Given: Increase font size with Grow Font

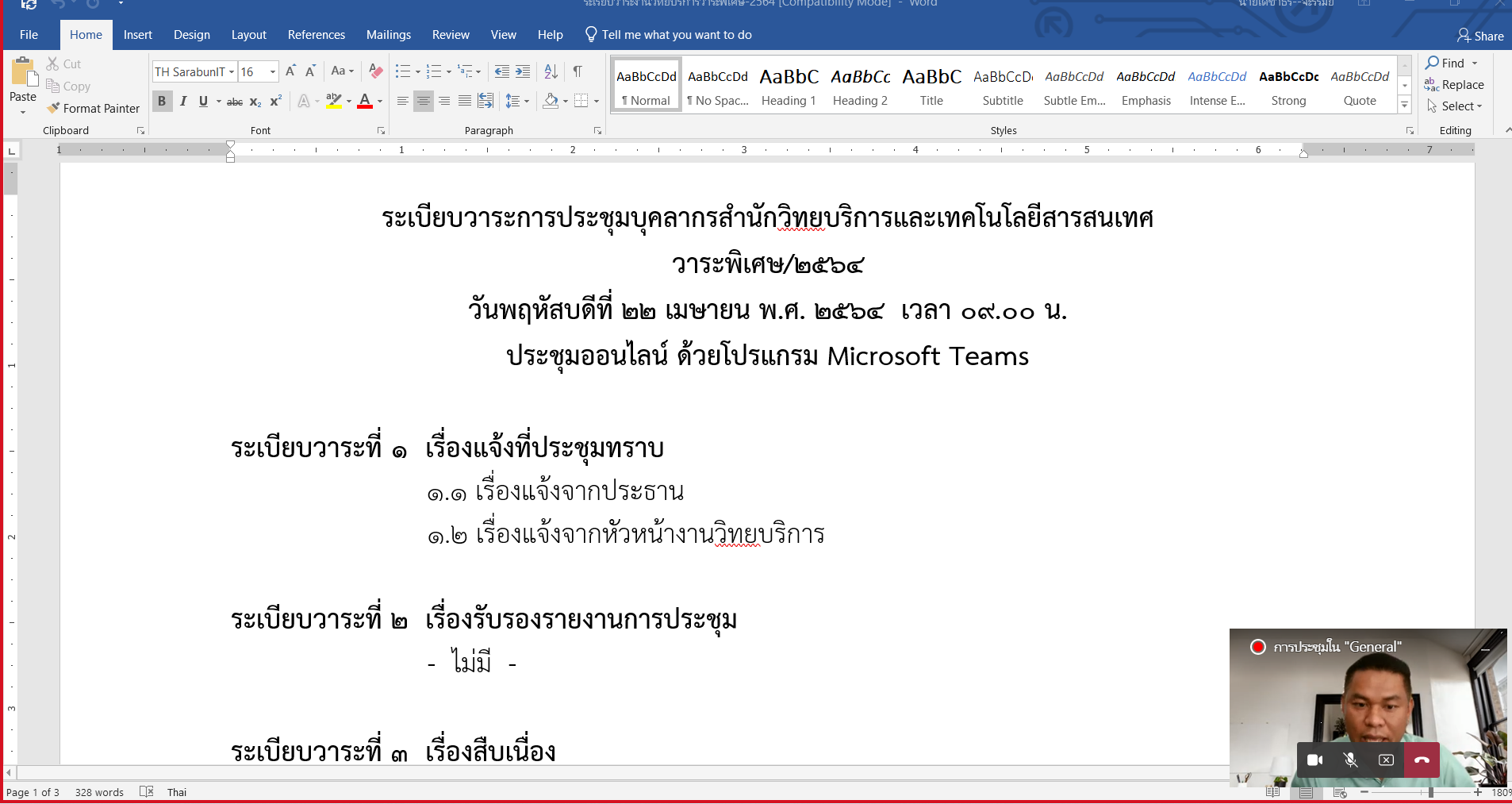Looking at the screenshot, I should 290,71.
